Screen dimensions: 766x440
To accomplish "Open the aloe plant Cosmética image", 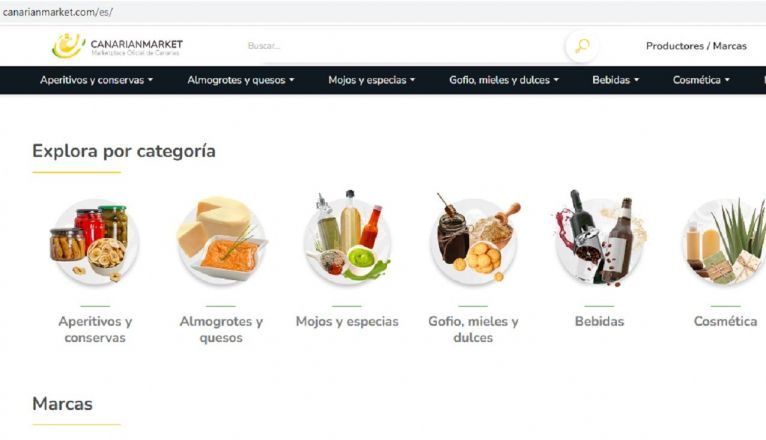I will 725,241.
